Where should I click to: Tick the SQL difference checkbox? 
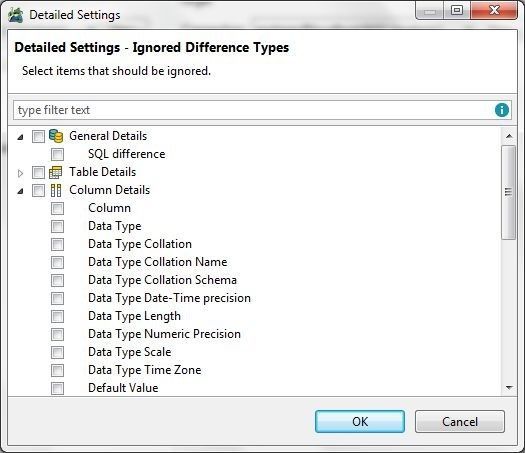point(57,154)
